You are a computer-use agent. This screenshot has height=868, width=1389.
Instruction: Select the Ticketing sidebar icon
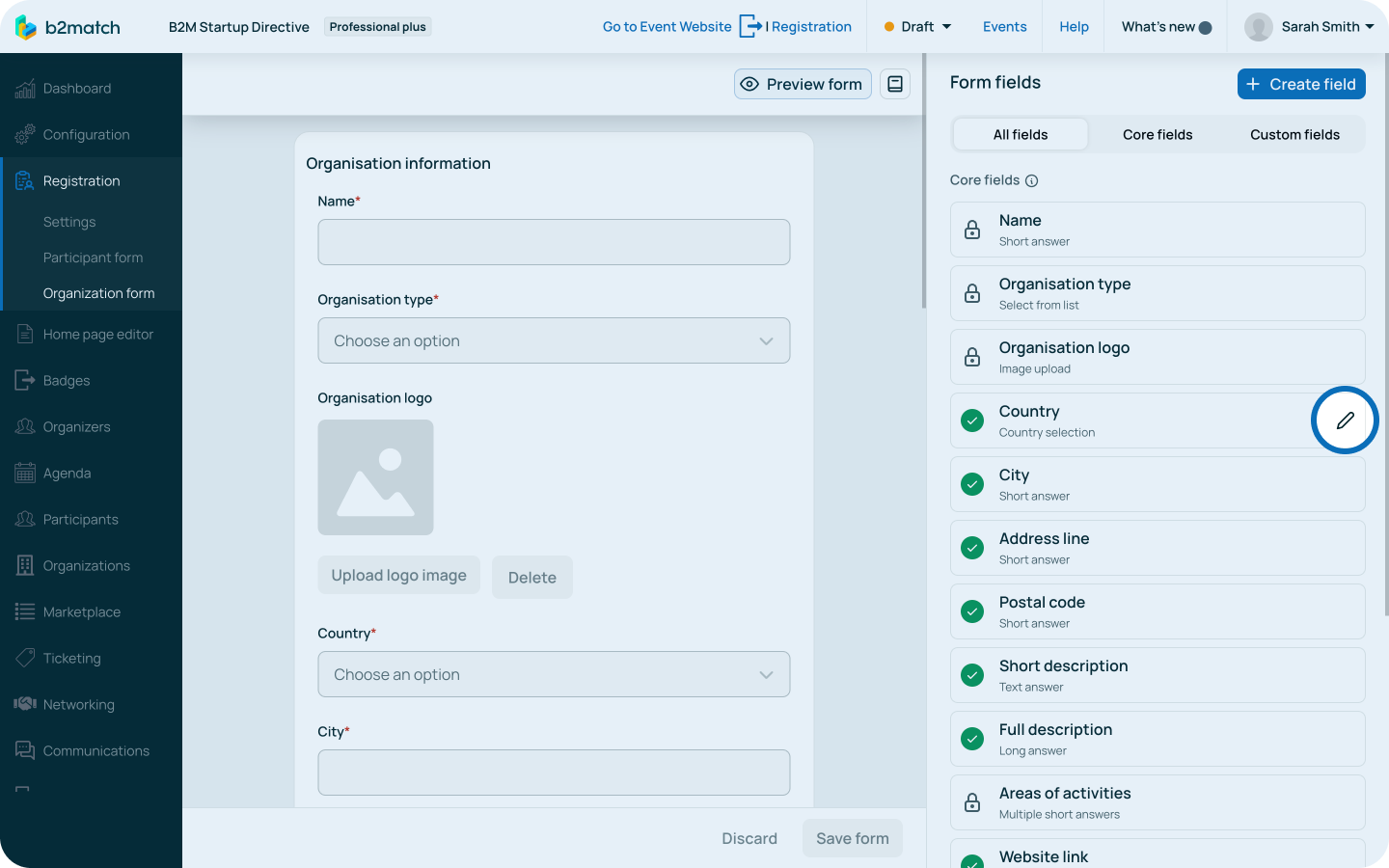(x=23, y=658)
